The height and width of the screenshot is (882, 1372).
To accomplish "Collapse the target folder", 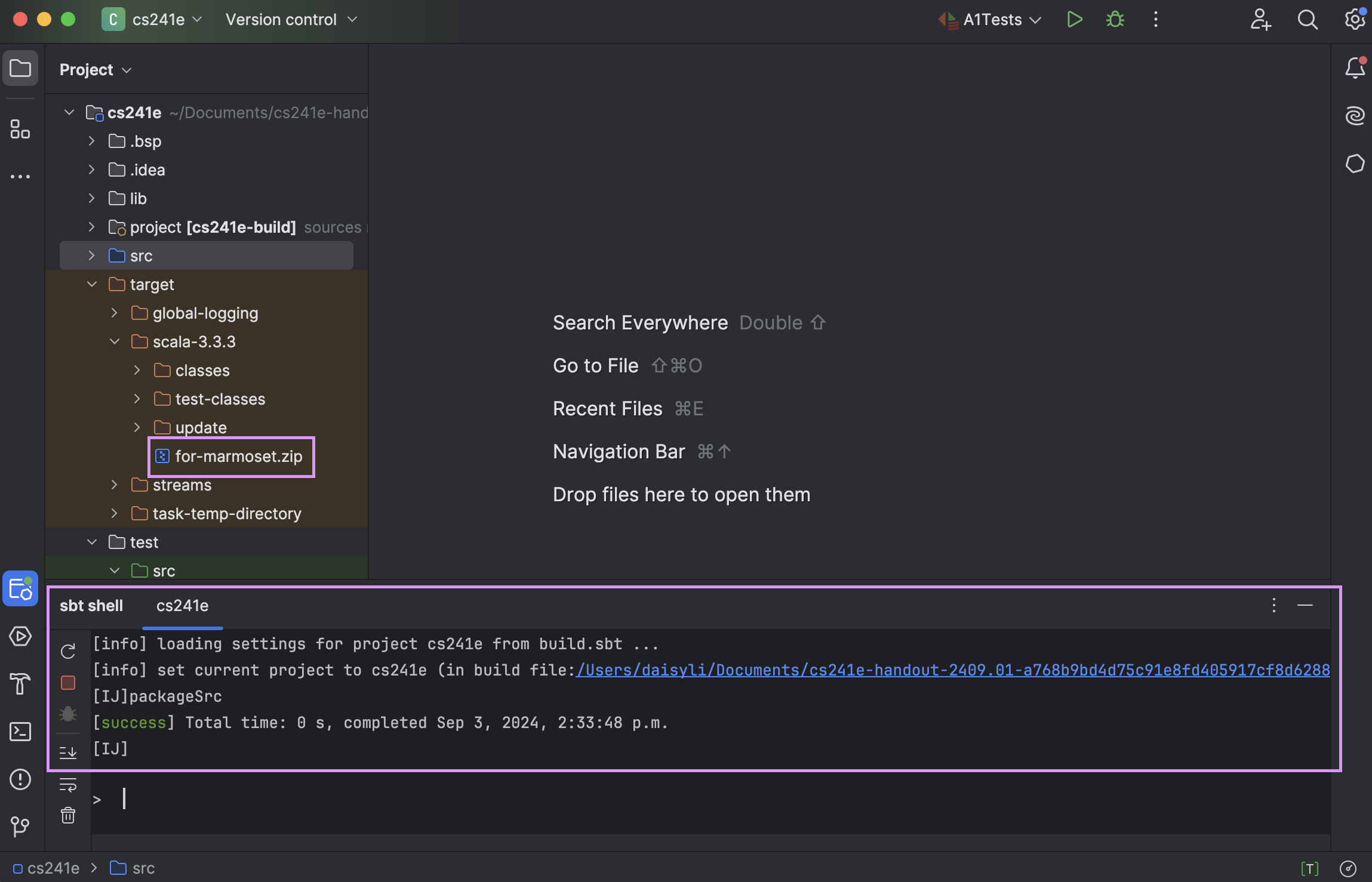I will (x=91, y=285).
